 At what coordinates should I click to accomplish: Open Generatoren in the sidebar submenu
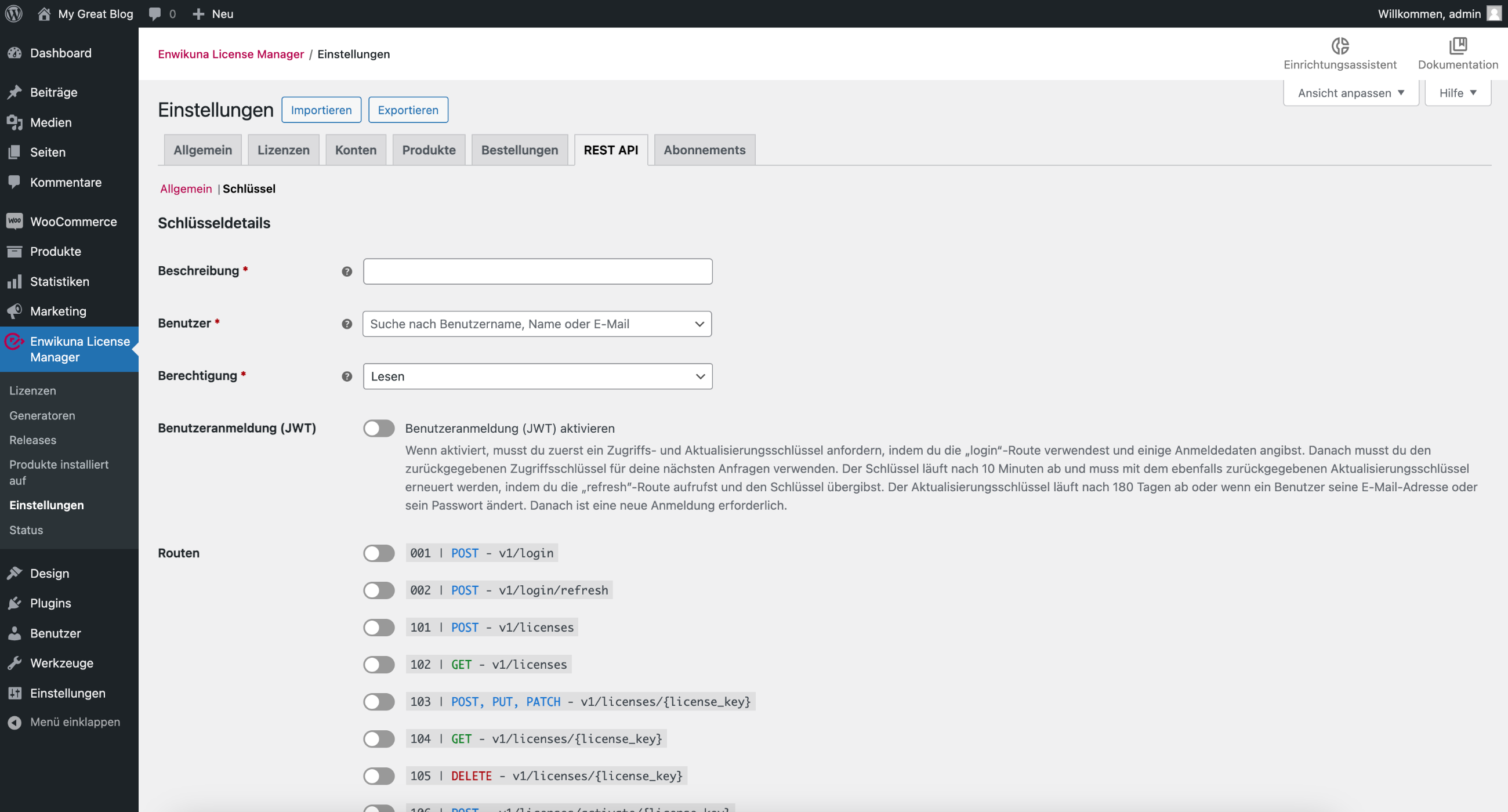coord(42,416)
